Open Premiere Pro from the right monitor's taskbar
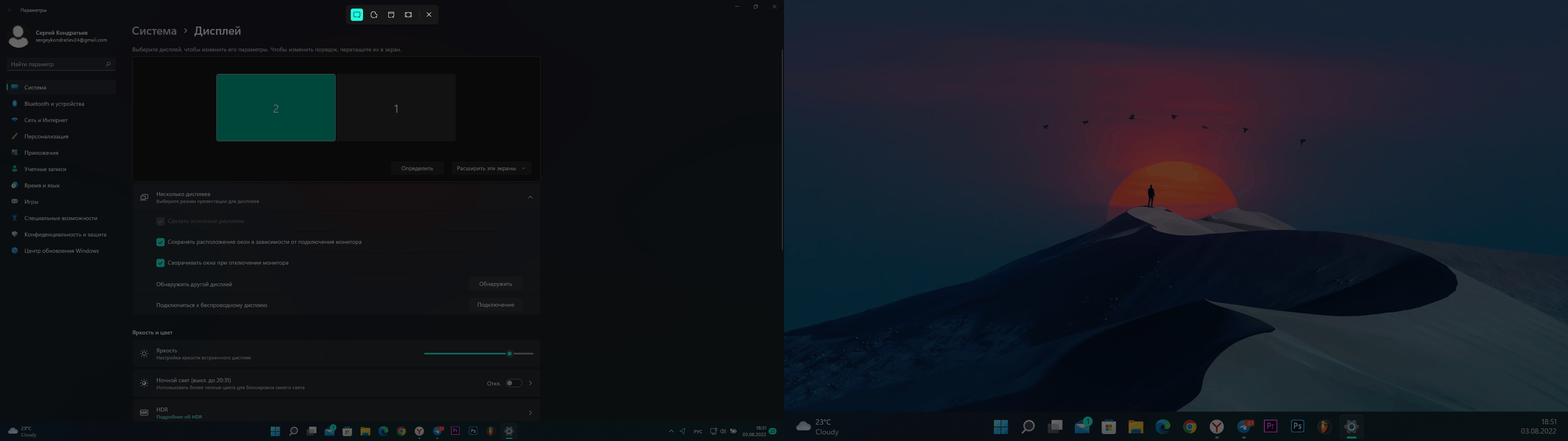This screenshot has width=1568, height=441. [x=1270, y=426]
